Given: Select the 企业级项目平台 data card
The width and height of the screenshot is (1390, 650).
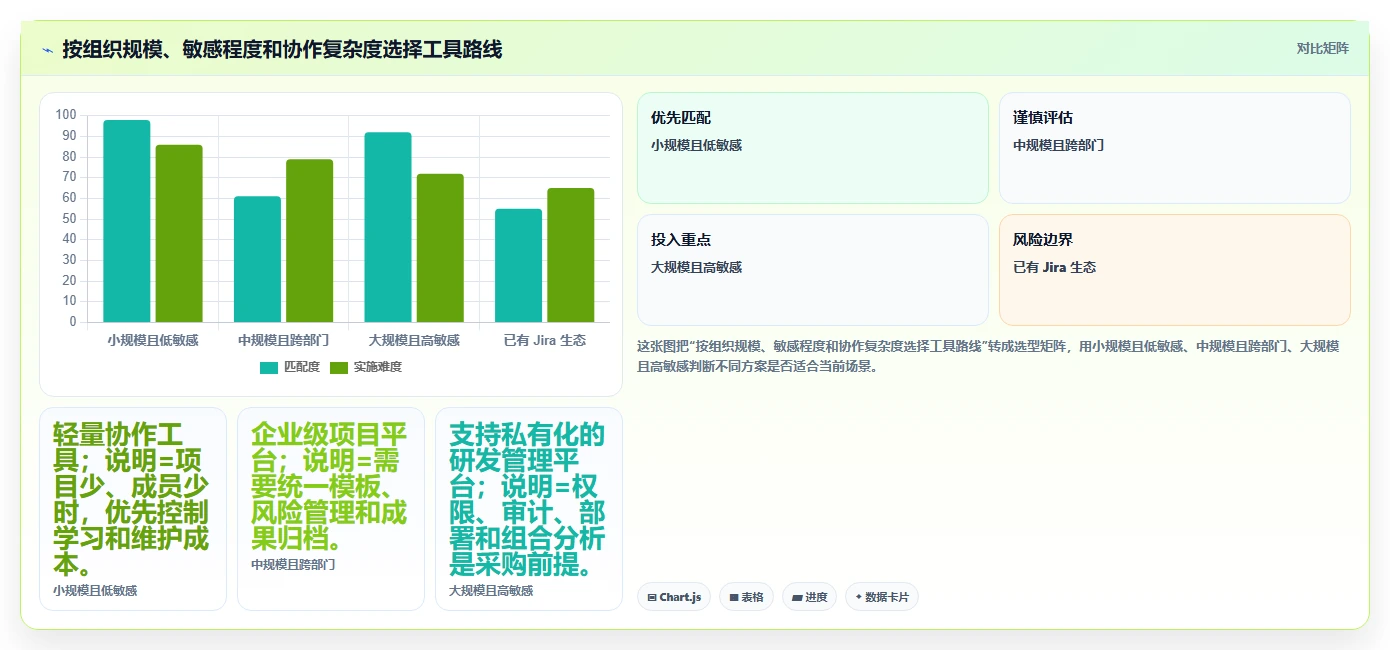Looking at the screenshot, I should (331, 508).
